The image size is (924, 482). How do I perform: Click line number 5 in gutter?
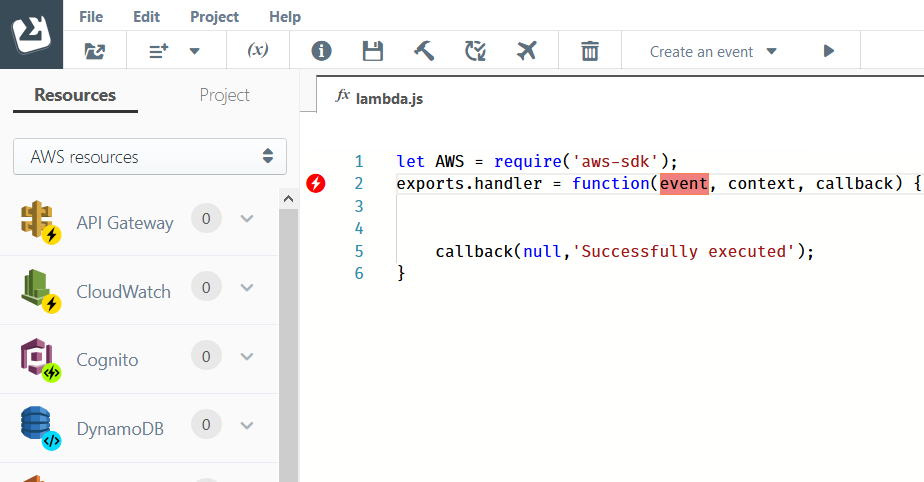click(x=359, y=252)
